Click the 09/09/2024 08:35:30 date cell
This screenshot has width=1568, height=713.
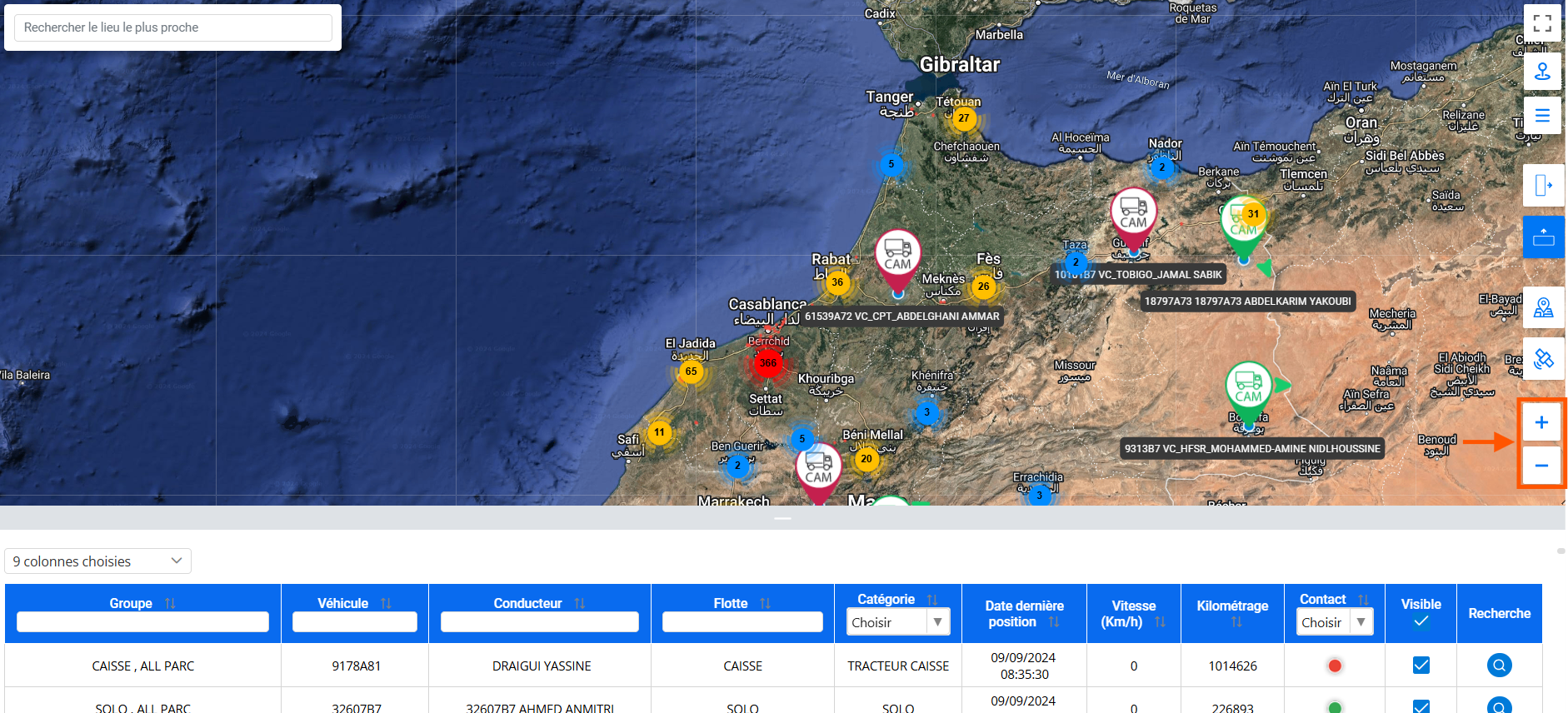1023,666
